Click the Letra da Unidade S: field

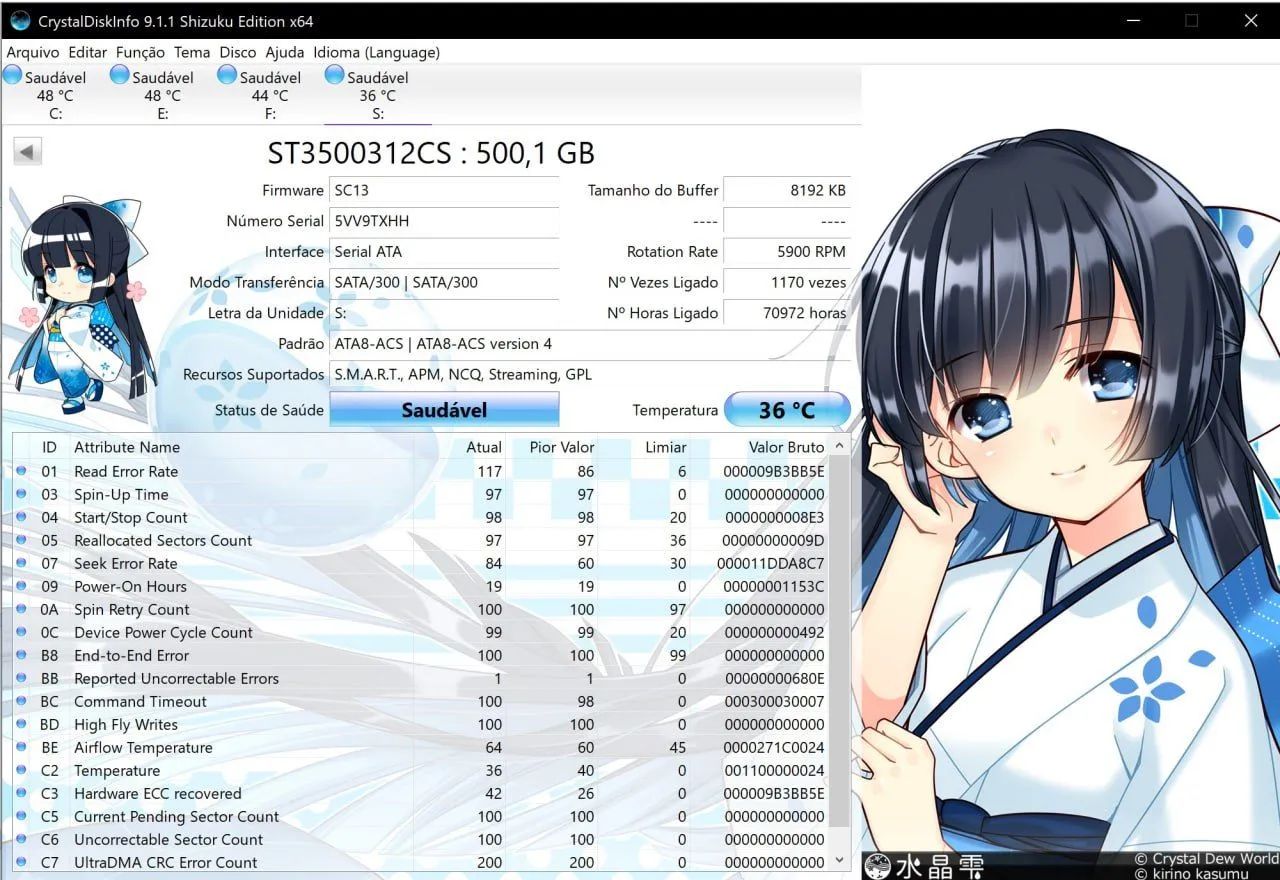444,313
